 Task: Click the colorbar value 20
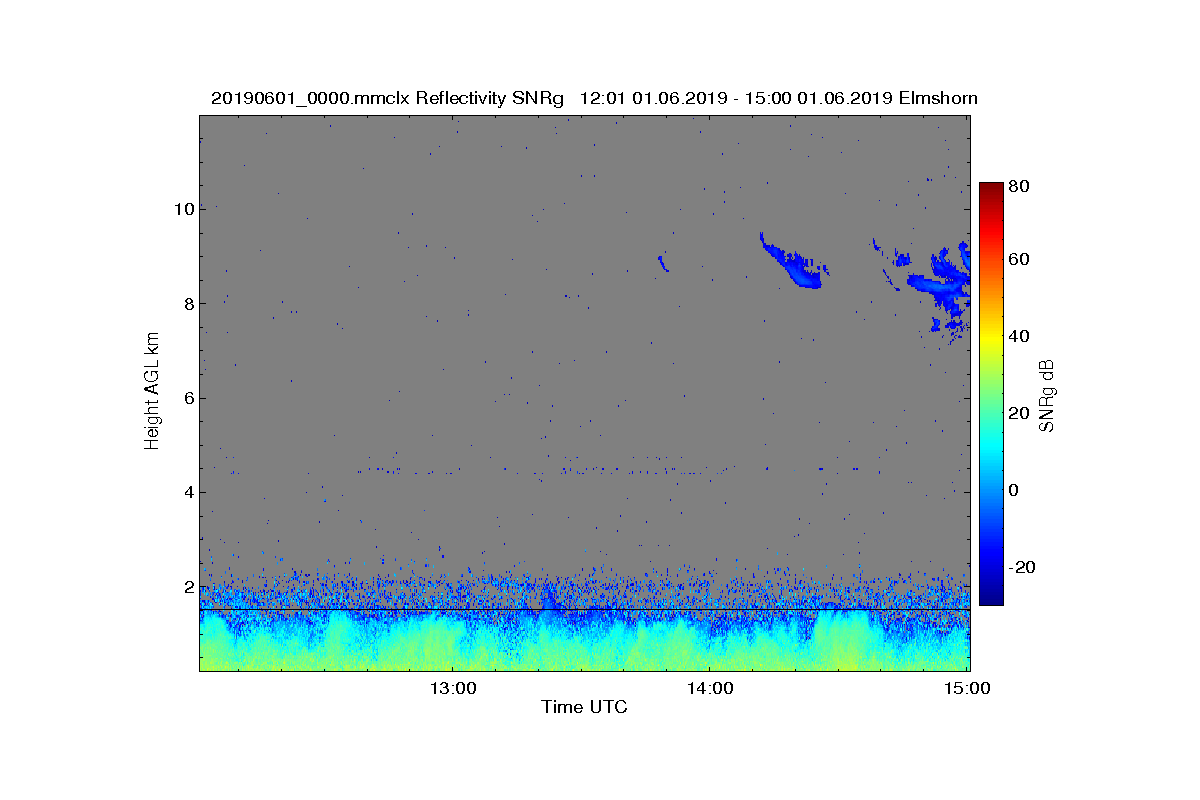[1021, 413]
